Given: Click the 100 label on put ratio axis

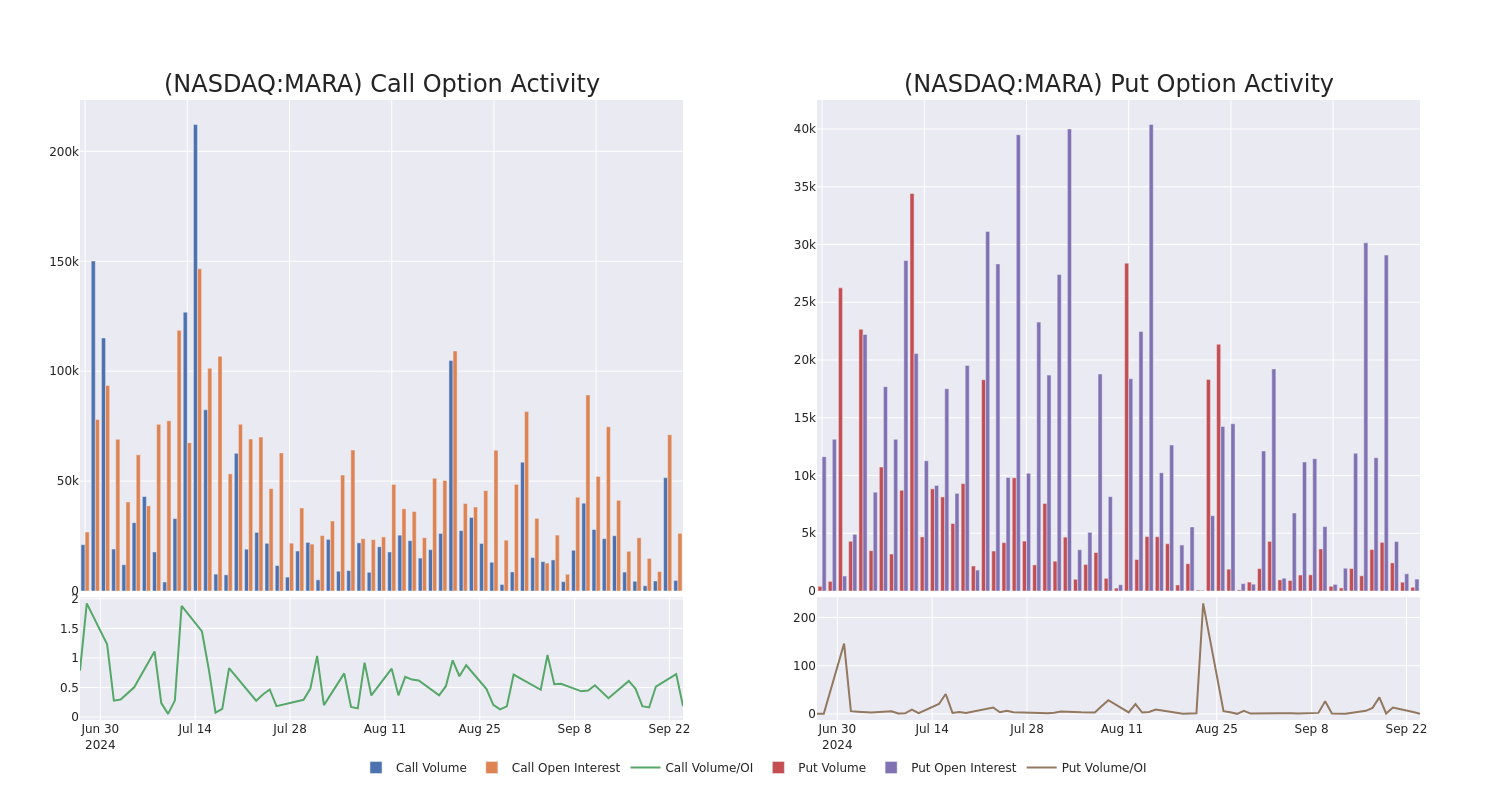Looking at the screenshot, I should point(805,666).
